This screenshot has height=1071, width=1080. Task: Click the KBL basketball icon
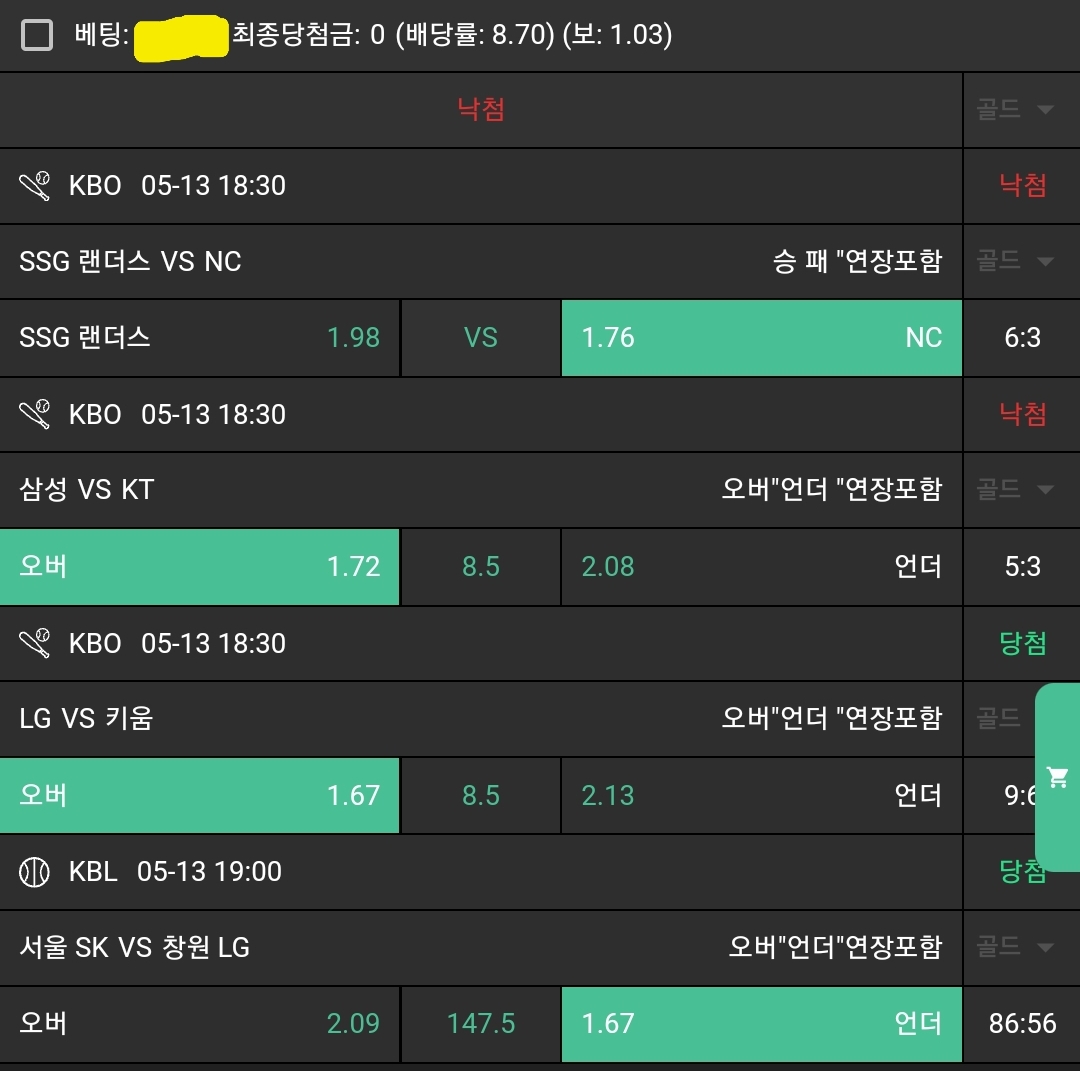click(35, 872)
